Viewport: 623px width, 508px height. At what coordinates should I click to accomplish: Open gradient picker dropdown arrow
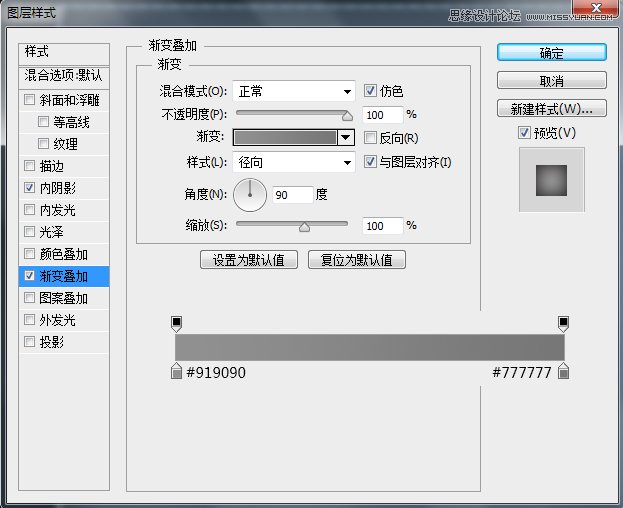tap(346, 137)
